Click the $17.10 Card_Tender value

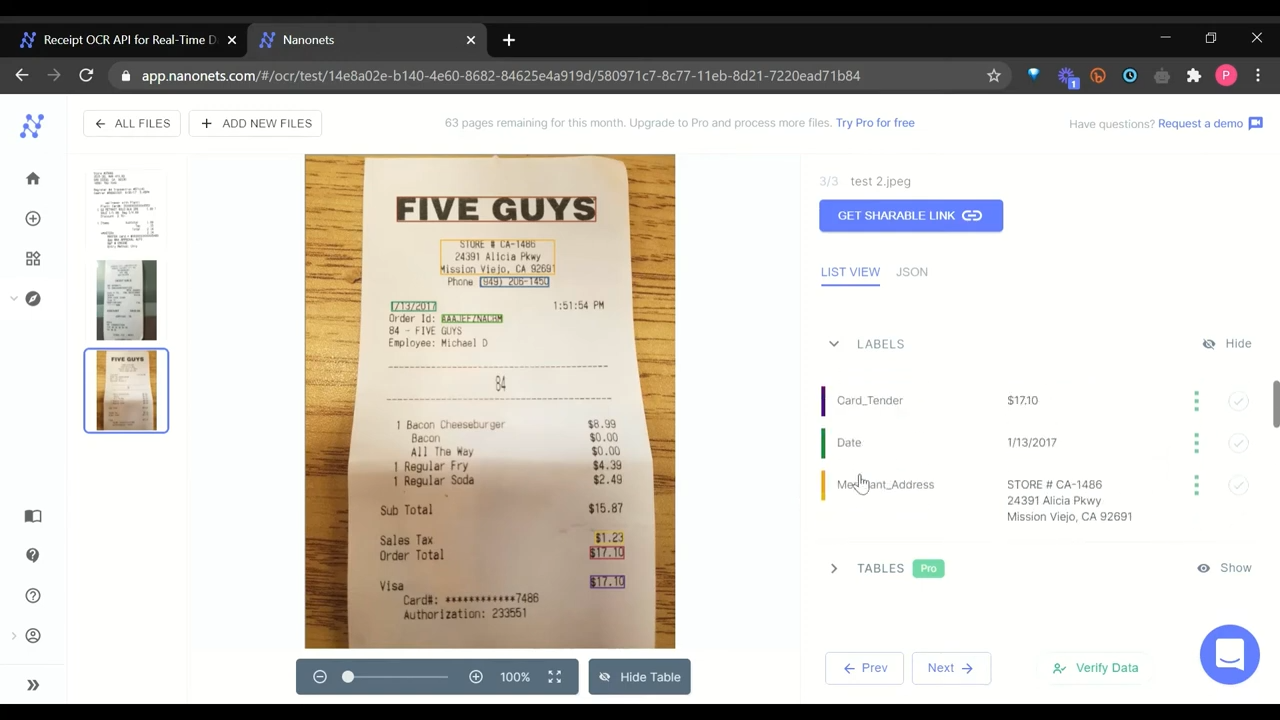[1022, 400]
